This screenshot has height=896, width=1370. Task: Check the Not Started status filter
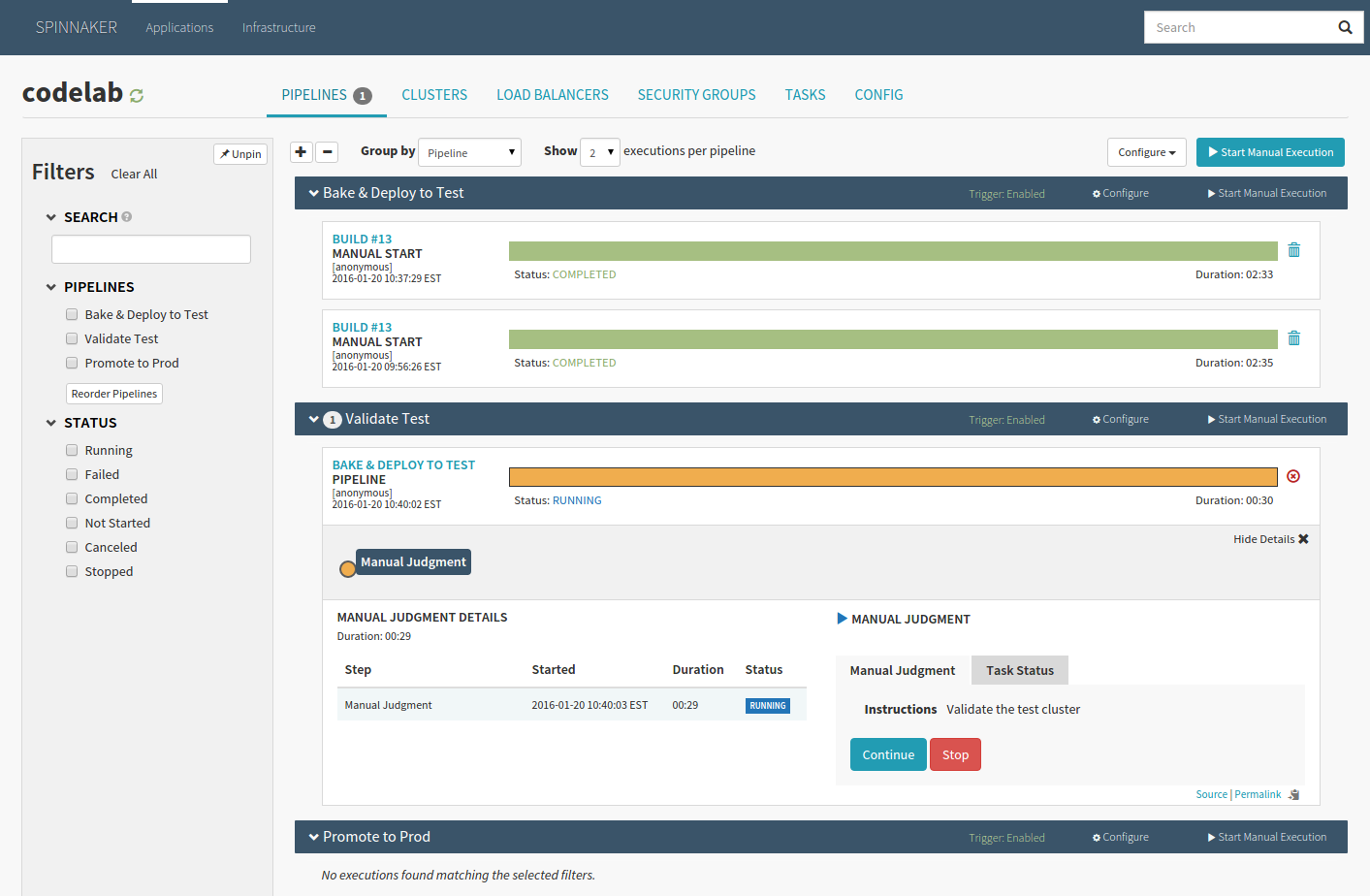pyautogui.click(x=72, y=523)
